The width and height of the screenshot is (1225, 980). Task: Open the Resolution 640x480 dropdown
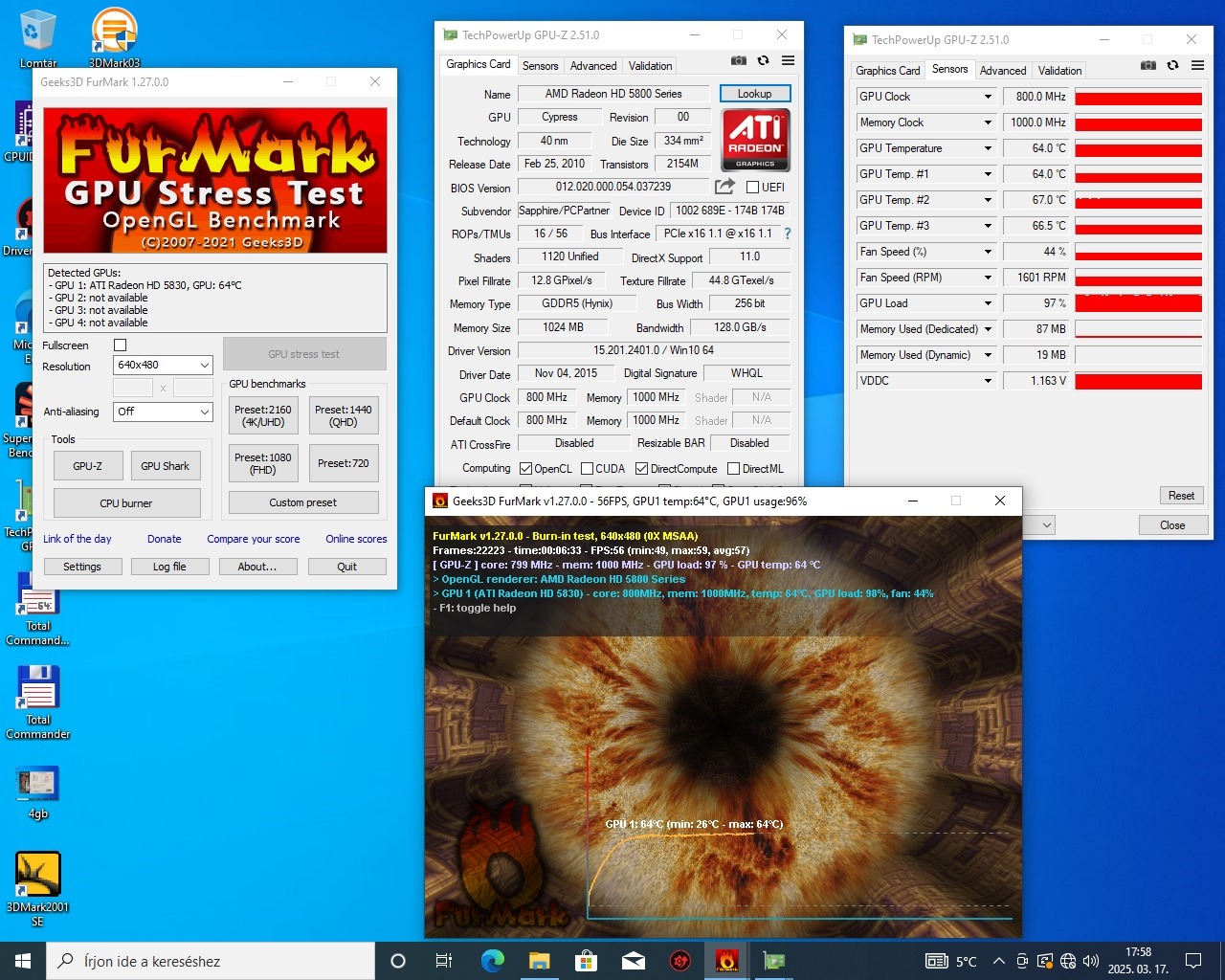163,366
